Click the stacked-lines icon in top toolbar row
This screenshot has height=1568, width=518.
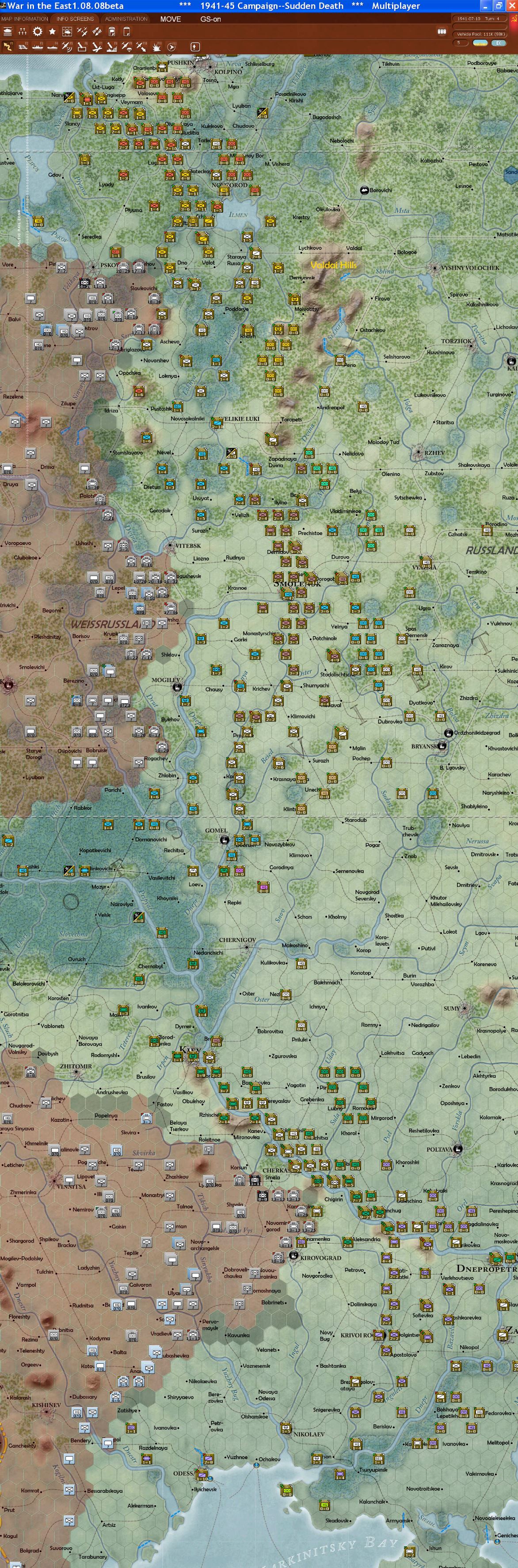point(8,32)
